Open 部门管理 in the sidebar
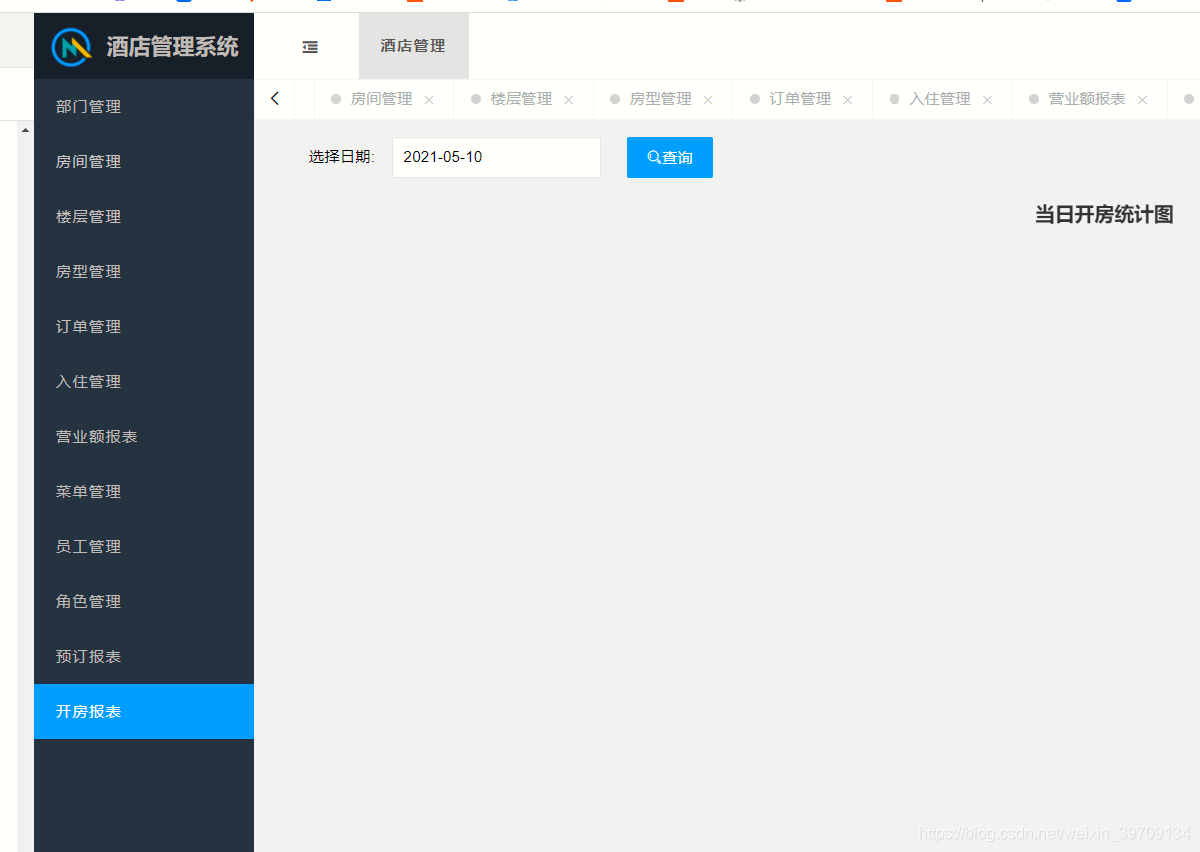1200x852 pixels. pos(144,107)
